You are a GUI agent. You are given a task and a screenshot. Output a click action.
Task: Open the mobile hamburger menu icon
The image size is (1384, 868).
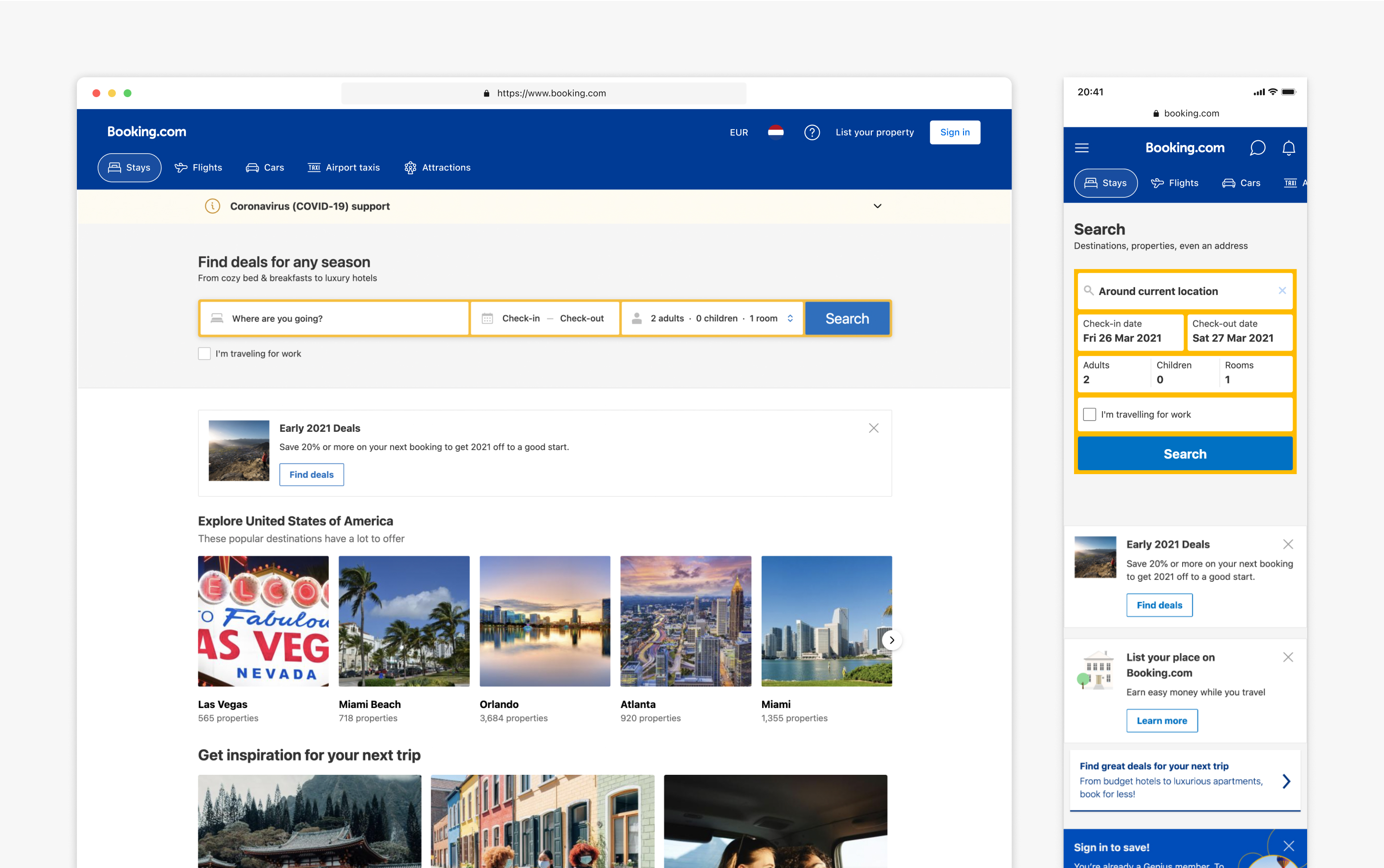[x=1081, y=148]
